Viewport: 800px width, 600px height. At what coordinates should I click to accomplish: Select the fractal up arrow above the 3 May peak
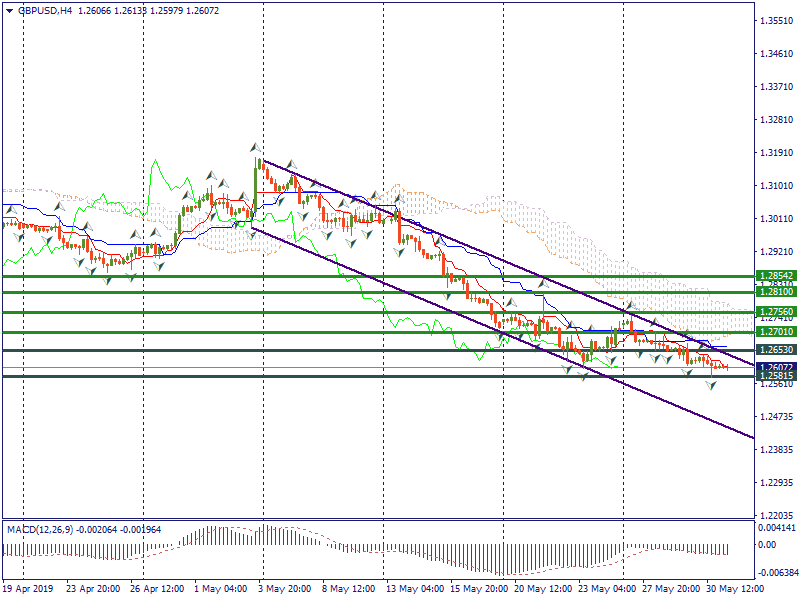[x=255, y=148]
